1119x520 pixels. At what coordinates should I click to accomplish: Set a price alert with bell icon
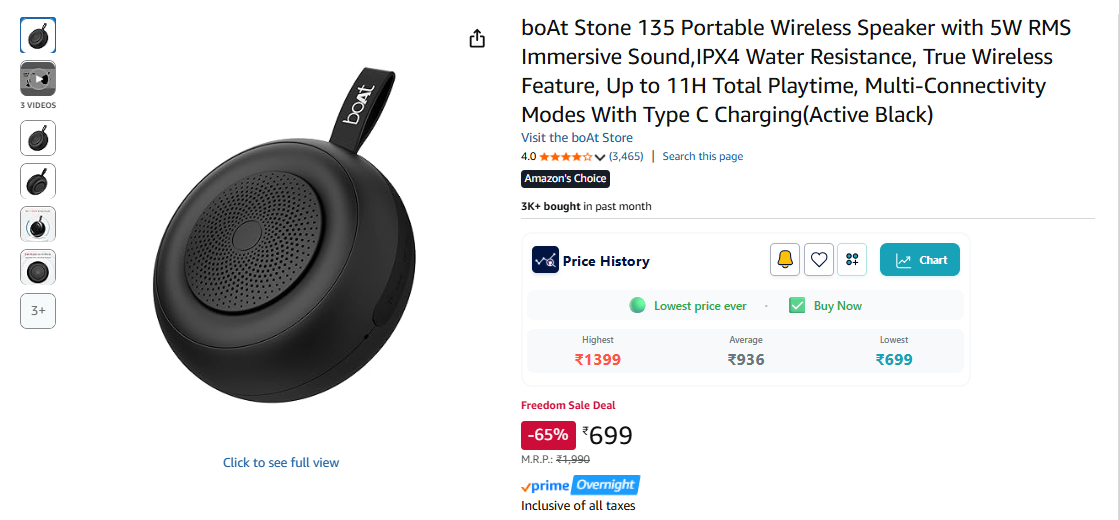coord(785,260)
